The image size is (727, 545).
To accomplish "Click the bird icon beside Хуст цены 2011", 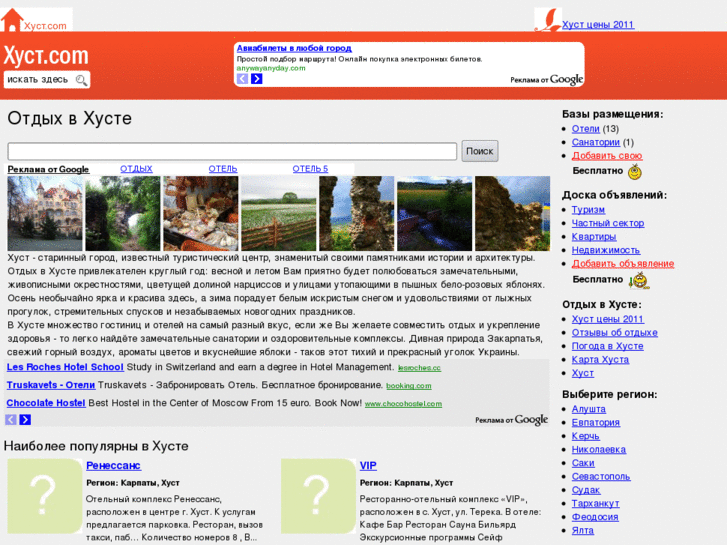I will (548, 20).
